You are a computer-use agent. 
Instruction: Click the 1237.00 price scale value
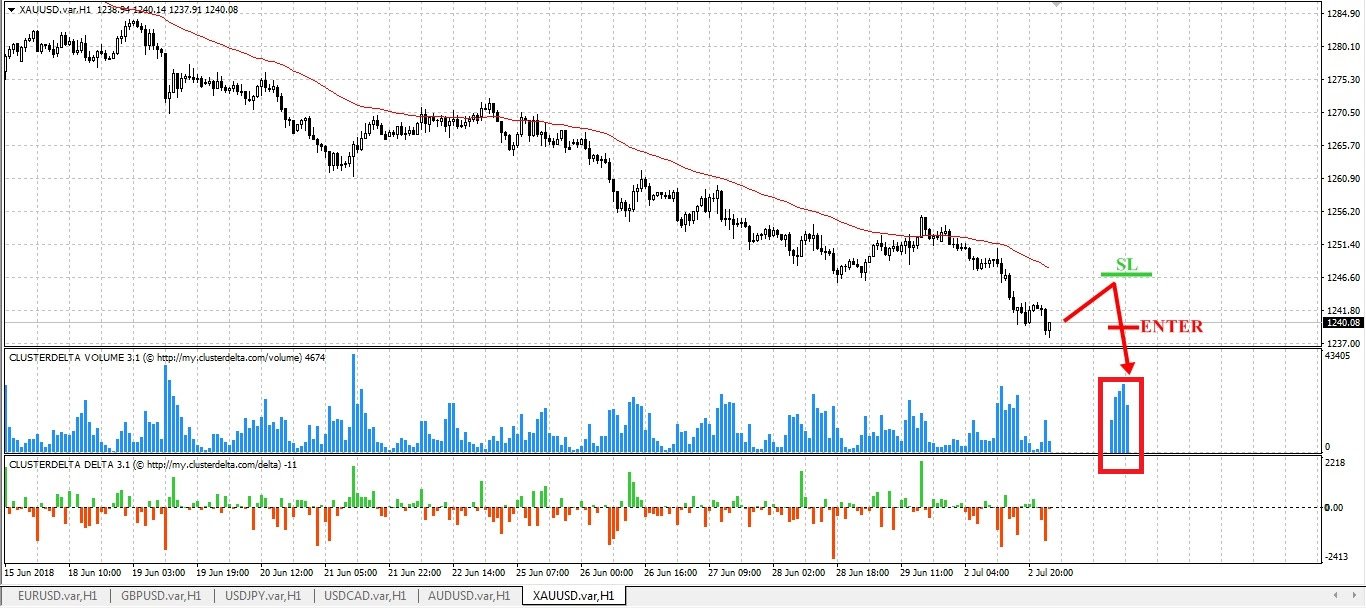tap(1341, 342)
